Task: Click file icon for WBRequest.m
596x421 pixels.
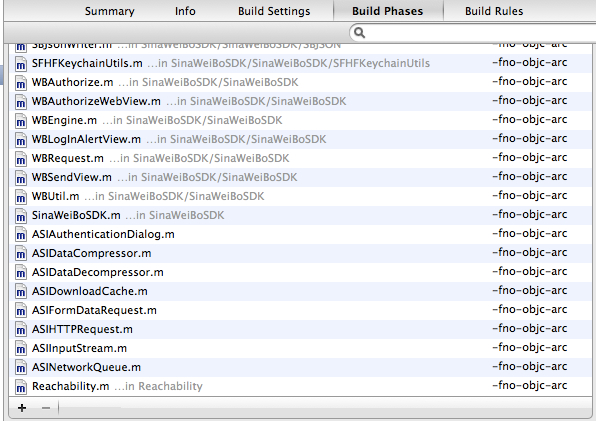Action: pos(21,159)
